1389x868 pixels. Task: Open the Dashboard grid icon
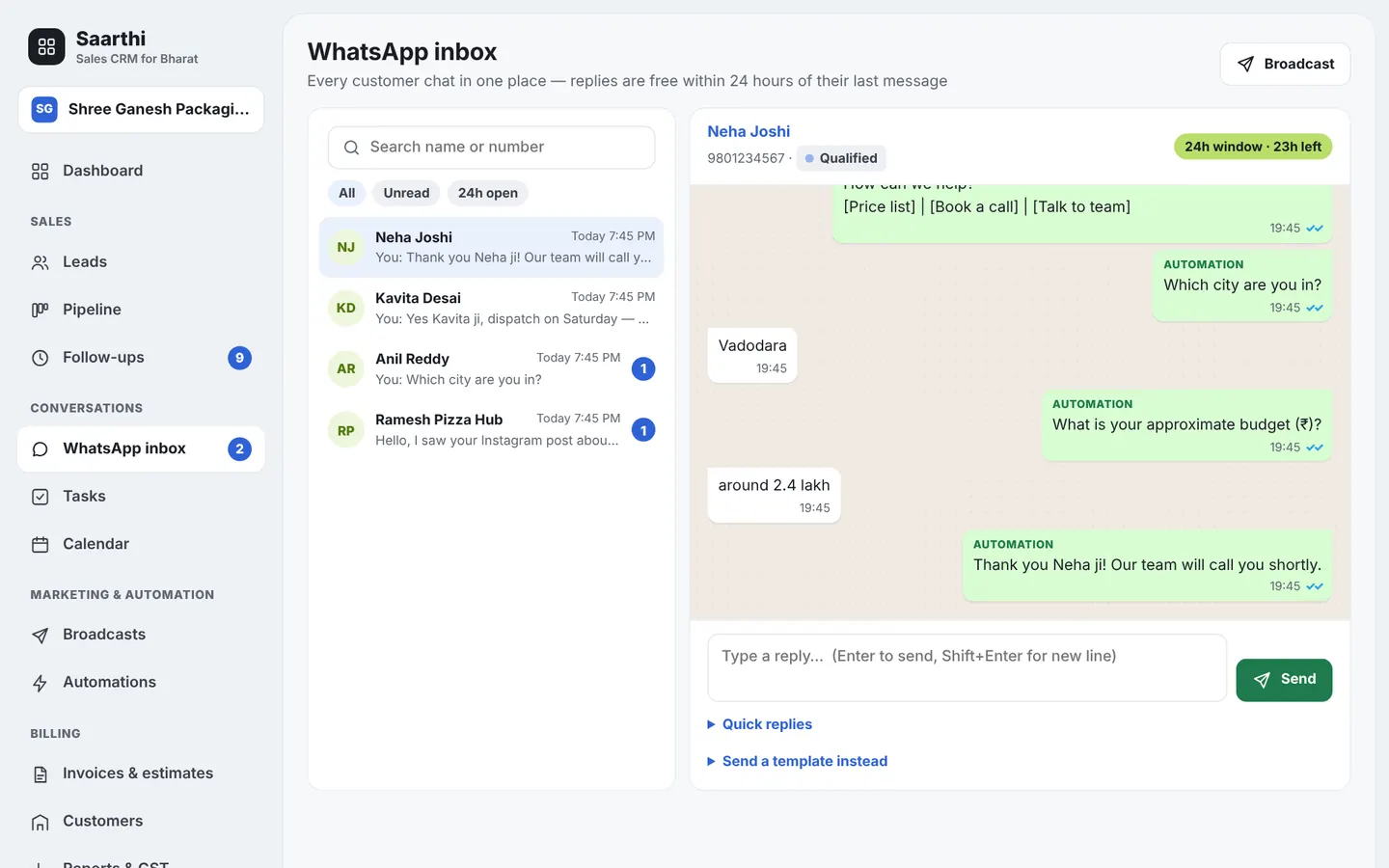[40, 172]
